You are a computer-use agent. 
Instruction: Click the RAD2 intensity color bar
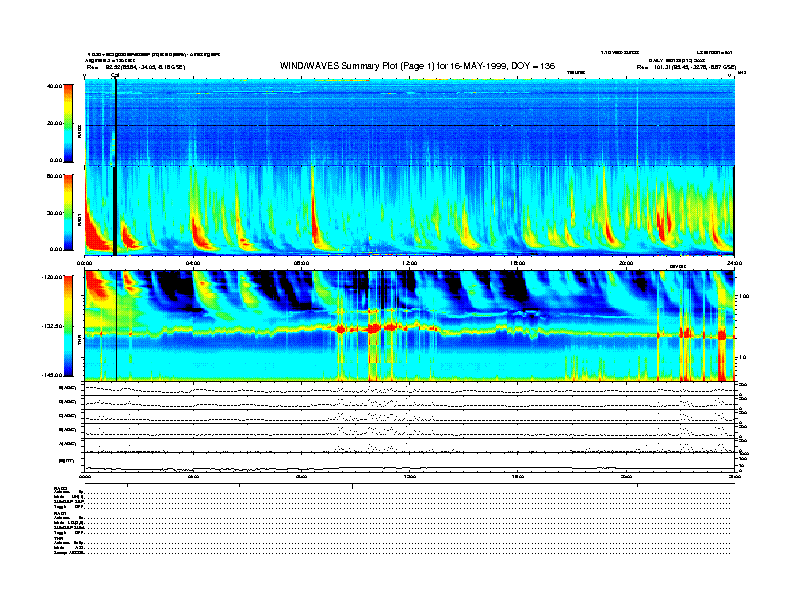pos(68,123)
